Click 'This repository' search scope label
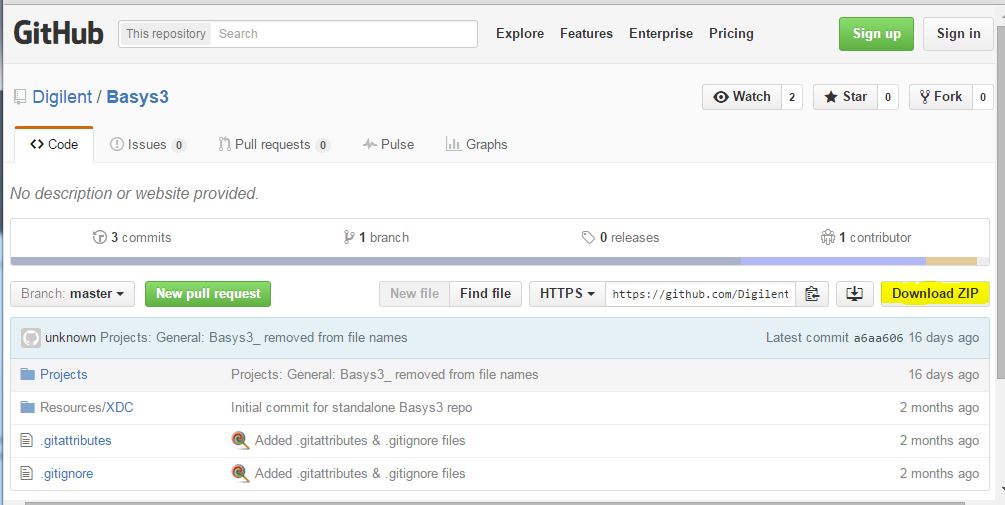 click(165, 33)
